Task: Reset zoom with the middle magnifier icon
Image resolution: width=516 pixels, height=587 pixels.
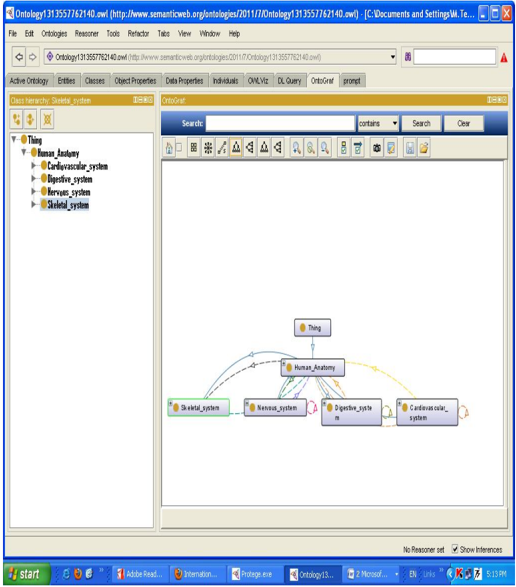Action: [310, 147]
